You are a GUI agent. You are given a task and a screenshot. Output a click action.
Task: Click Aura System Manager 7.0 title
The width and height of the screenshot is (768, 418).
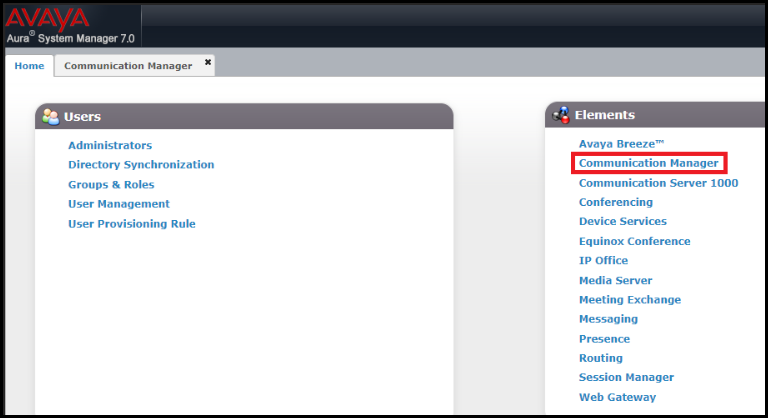pos(71,38)
